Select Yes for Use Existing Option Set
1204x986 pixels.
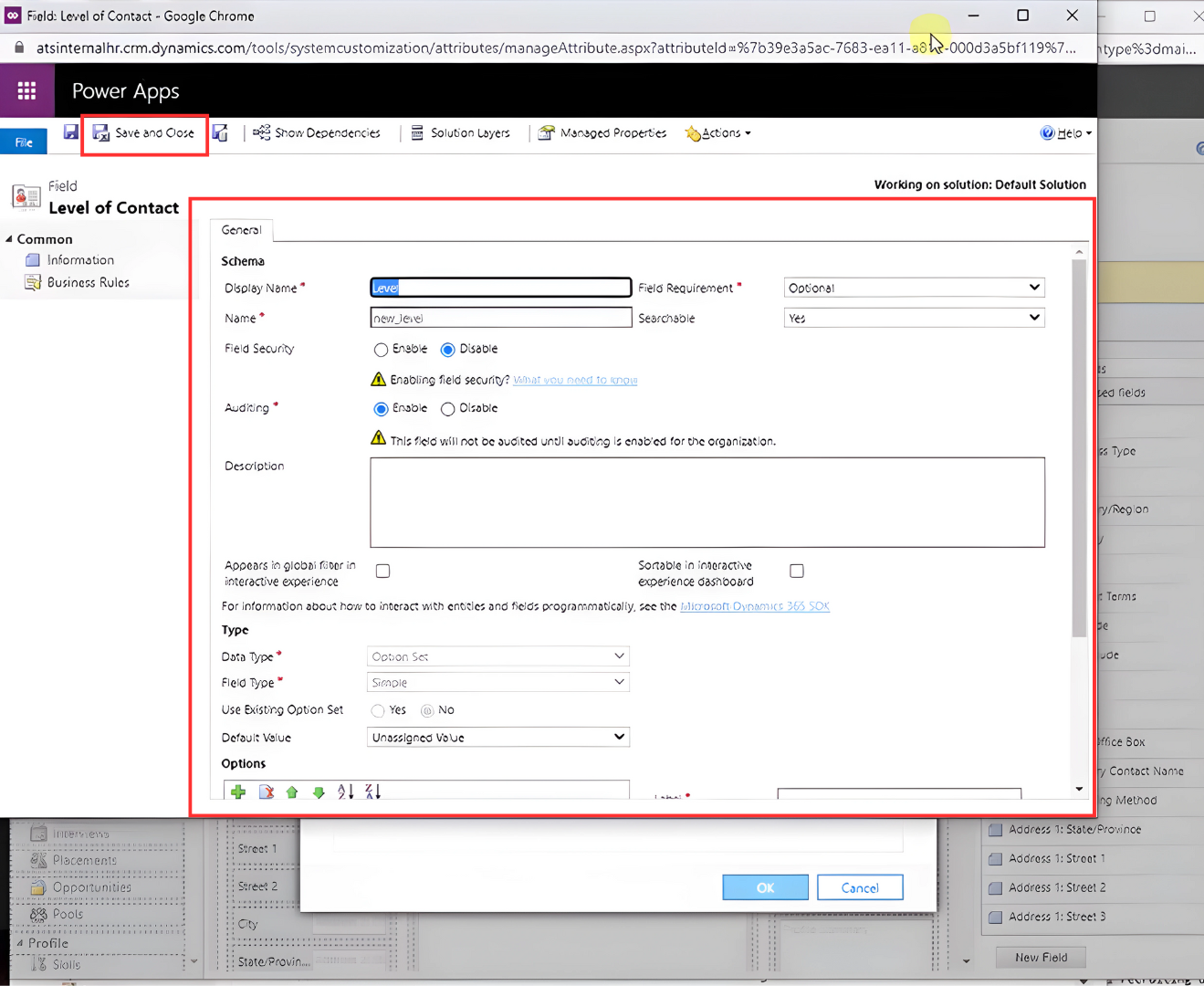(378, 710)
